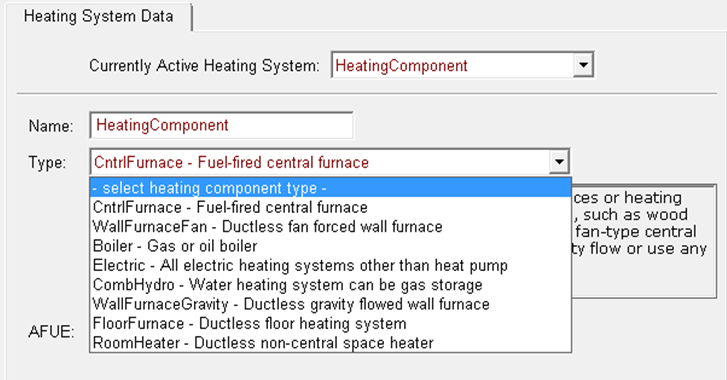Open the Heating System Data tab

click(99, 16)
